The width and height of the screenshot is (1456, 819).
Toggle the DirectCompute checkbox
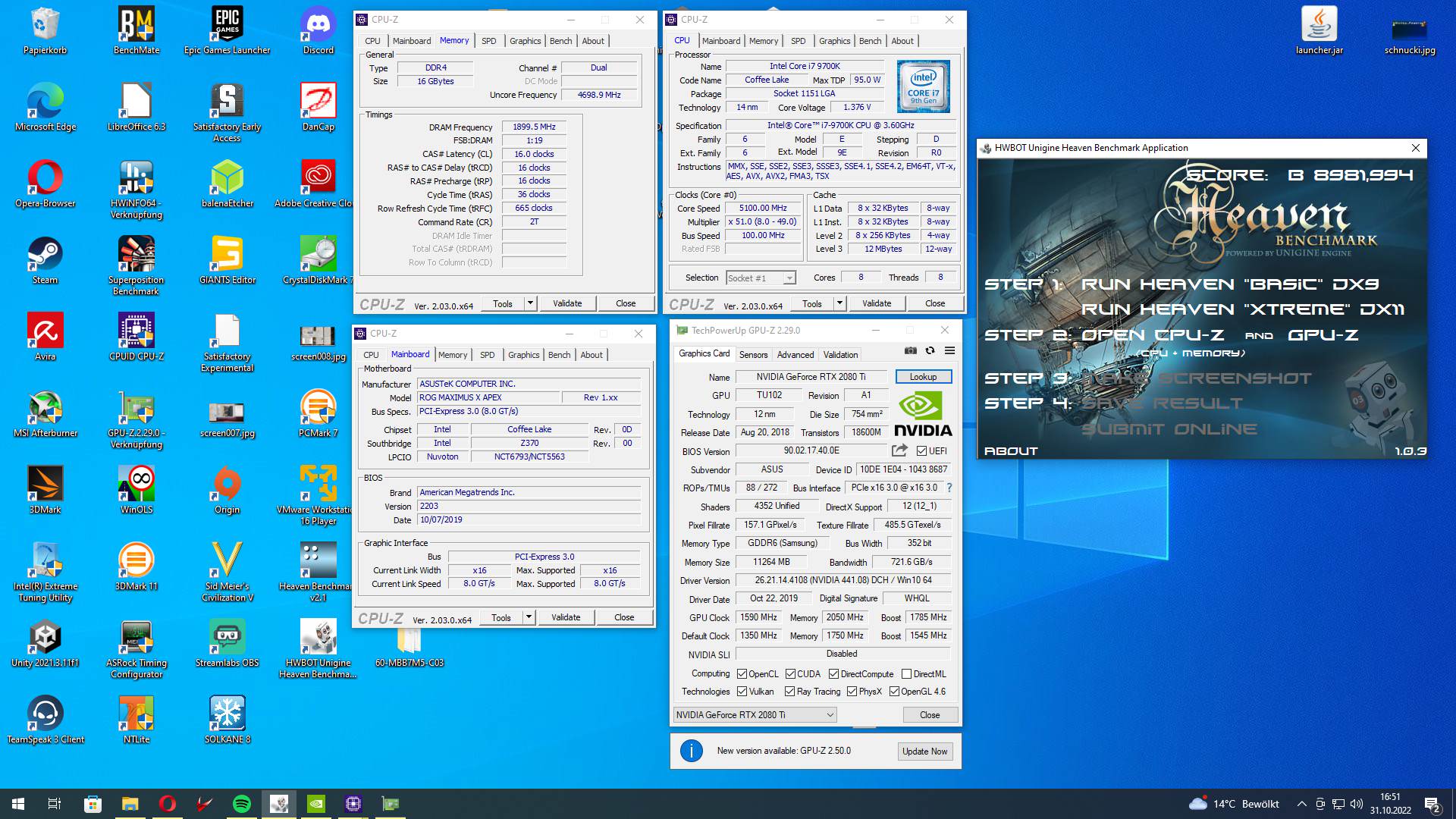click(x=833, y=673)
